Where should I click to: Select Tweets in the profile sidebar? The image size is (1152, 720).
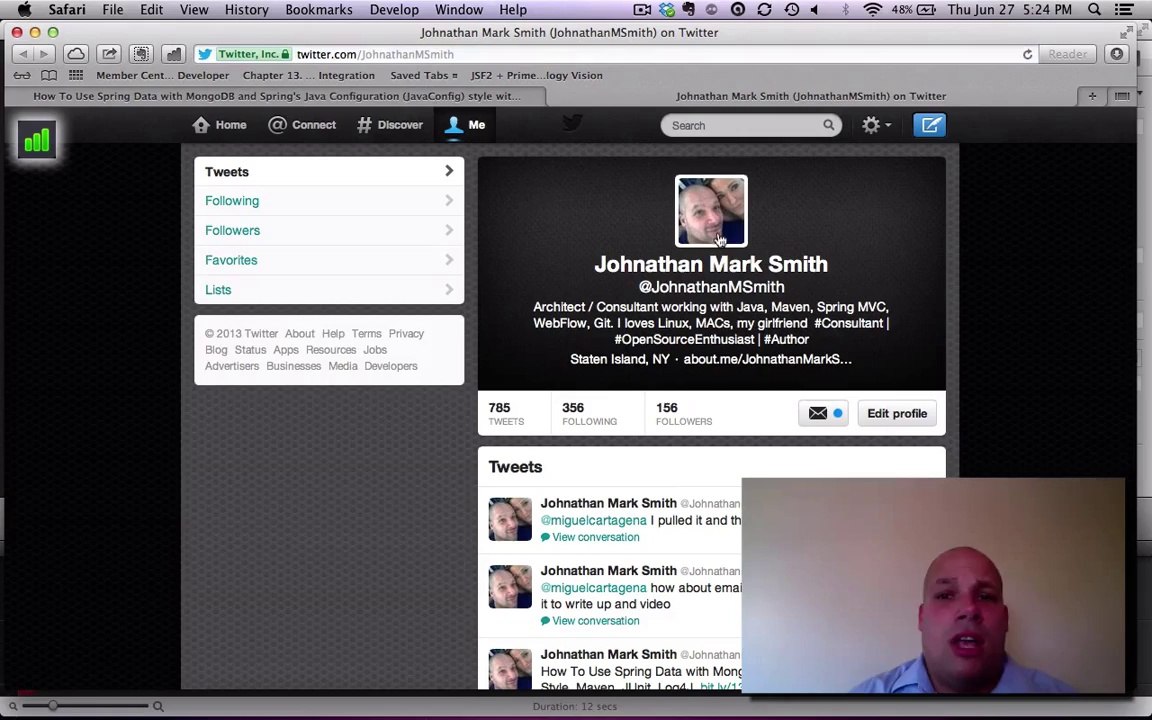tap(329, 172)
